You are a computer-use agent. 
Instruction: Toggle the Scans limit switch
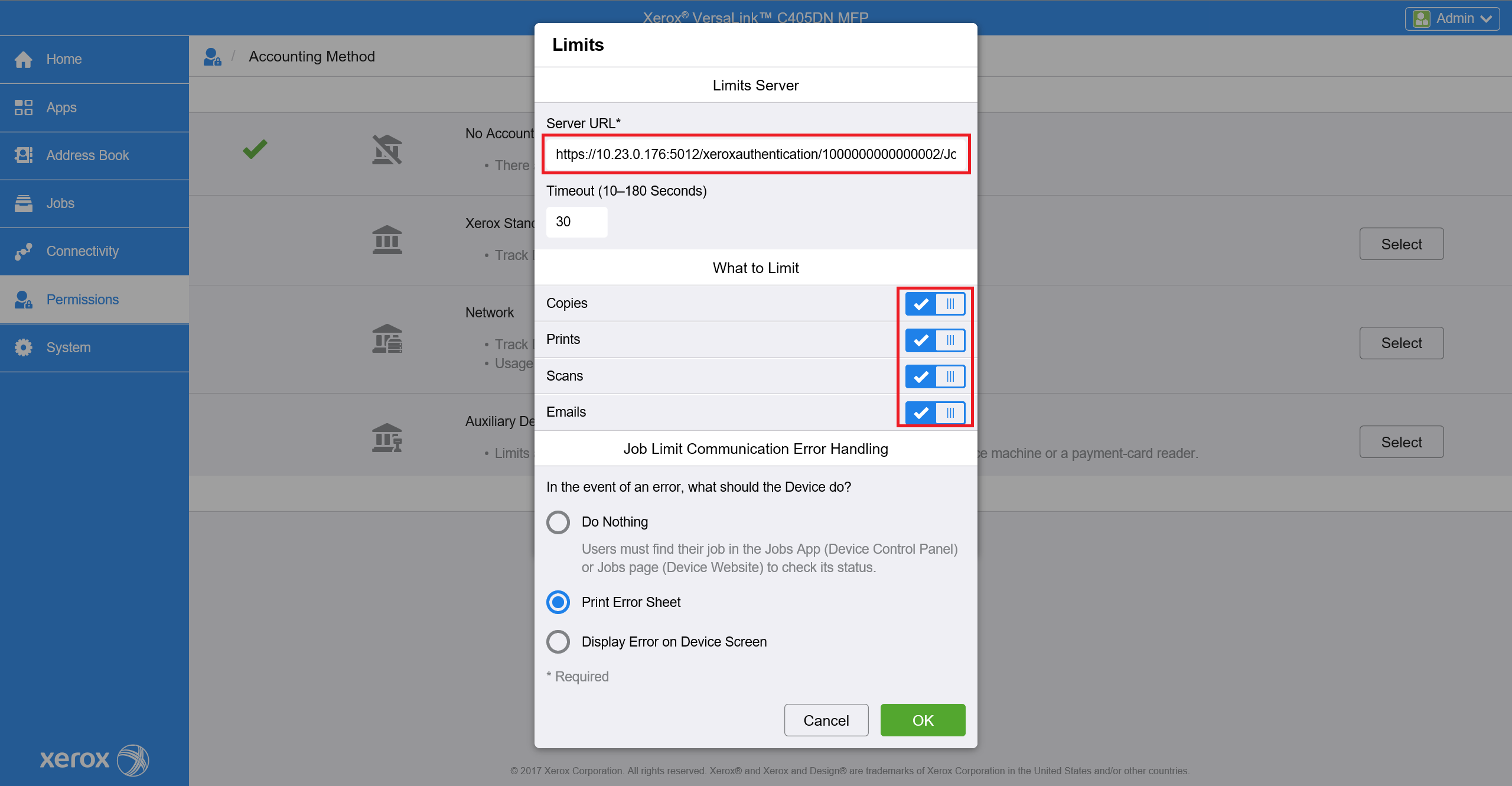pyautogui.click(x=934, y=376)
